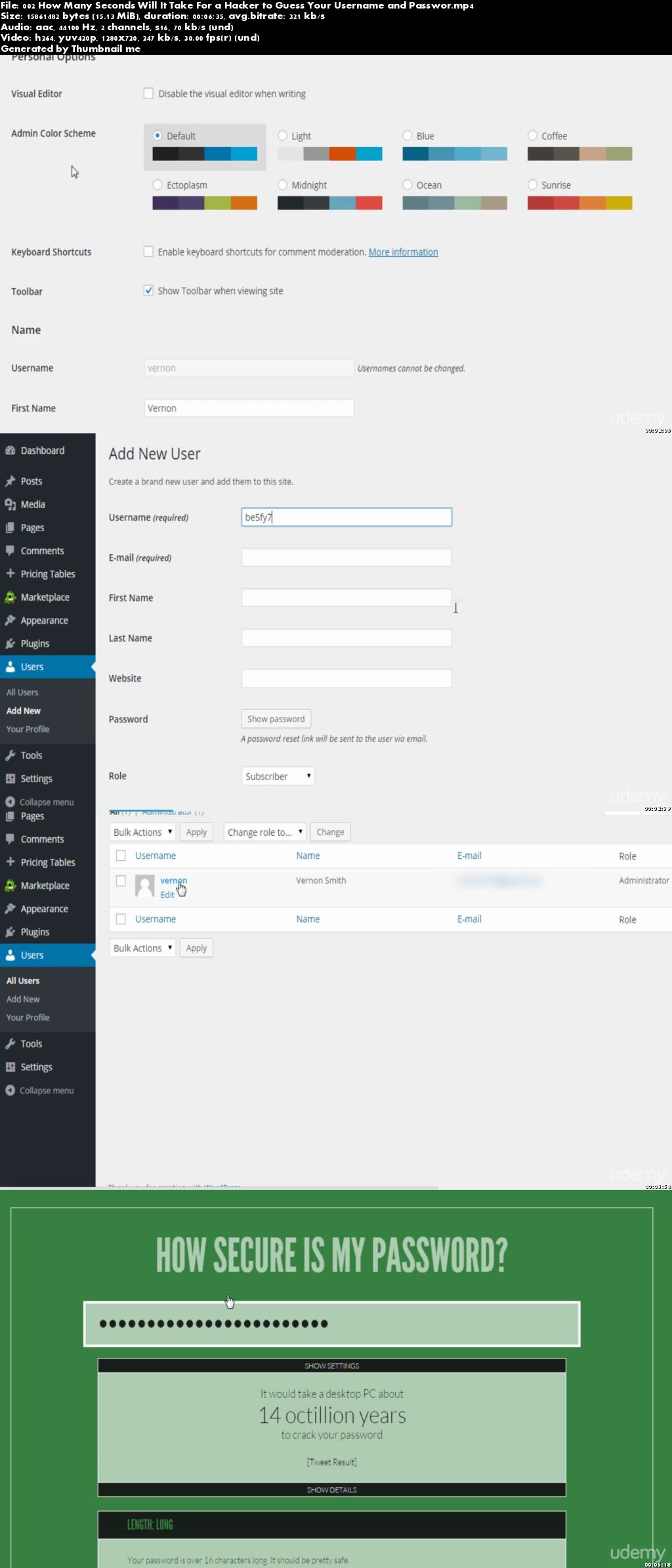The image size is (672, 1568).
Task: Click the Website input field
Action: pos(346,678)
